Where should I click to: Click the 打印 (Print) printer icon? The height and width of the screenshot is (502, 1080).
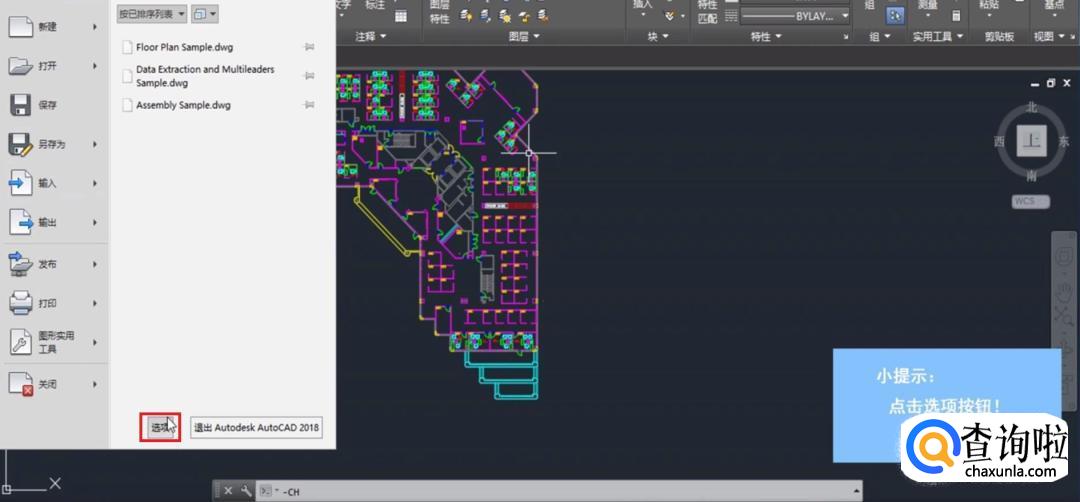(21, 302)
